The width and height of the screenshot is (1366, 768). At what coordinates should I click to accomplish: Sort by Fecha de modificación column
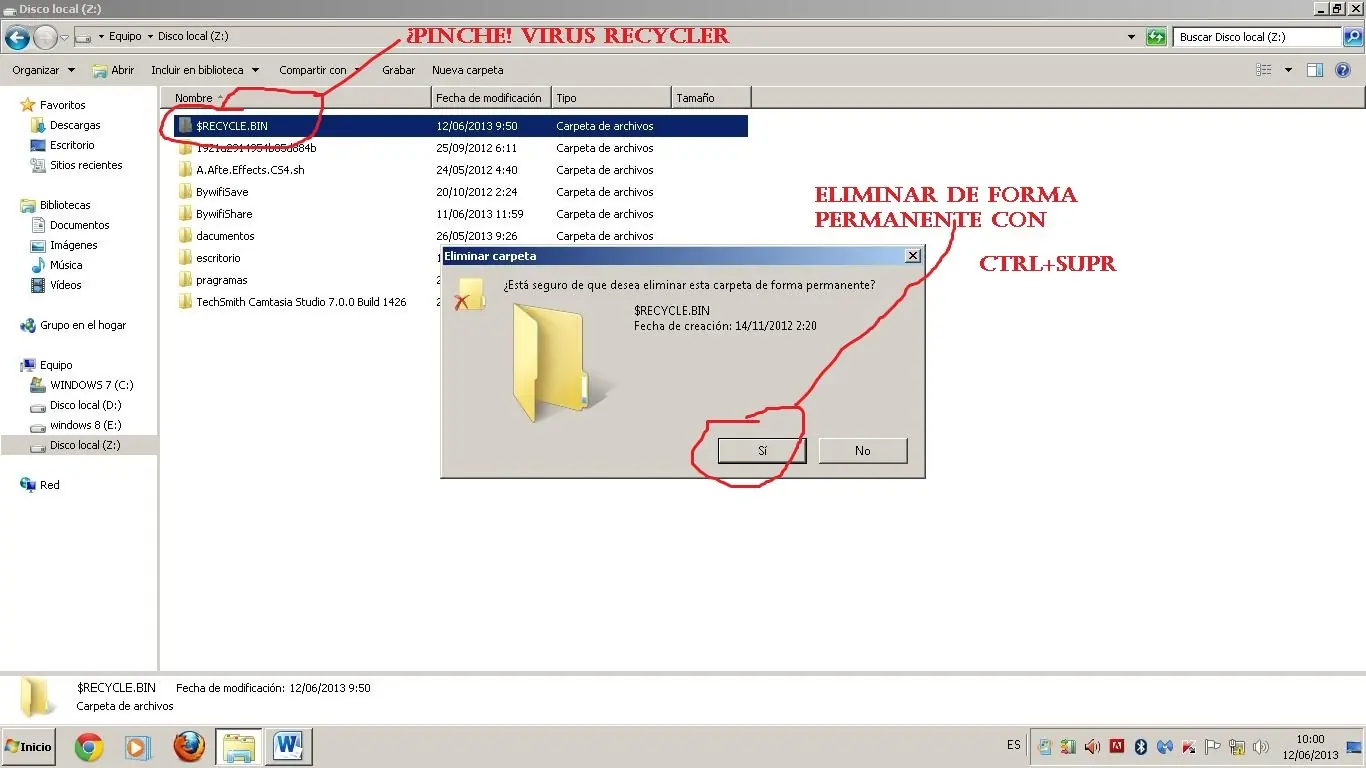click(x=491, y=97)
